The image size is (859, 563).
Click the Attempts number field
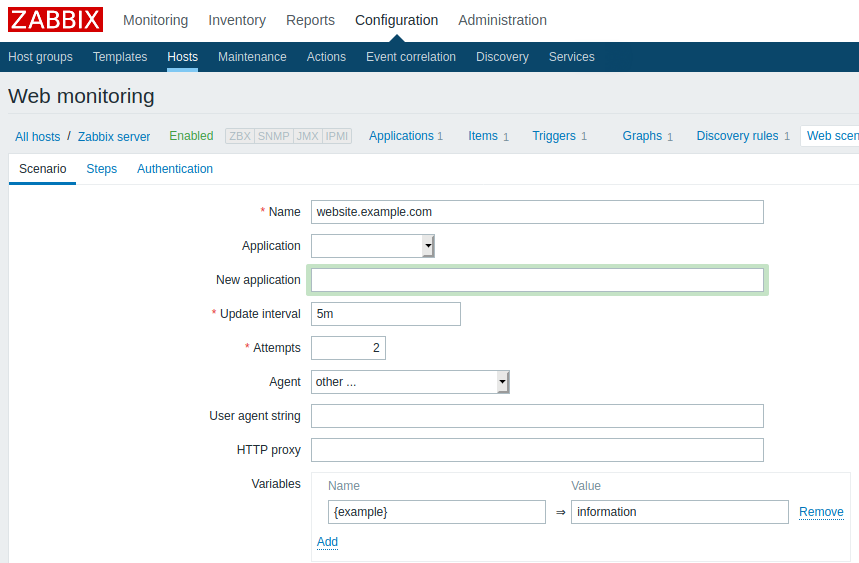coord(348,348)
